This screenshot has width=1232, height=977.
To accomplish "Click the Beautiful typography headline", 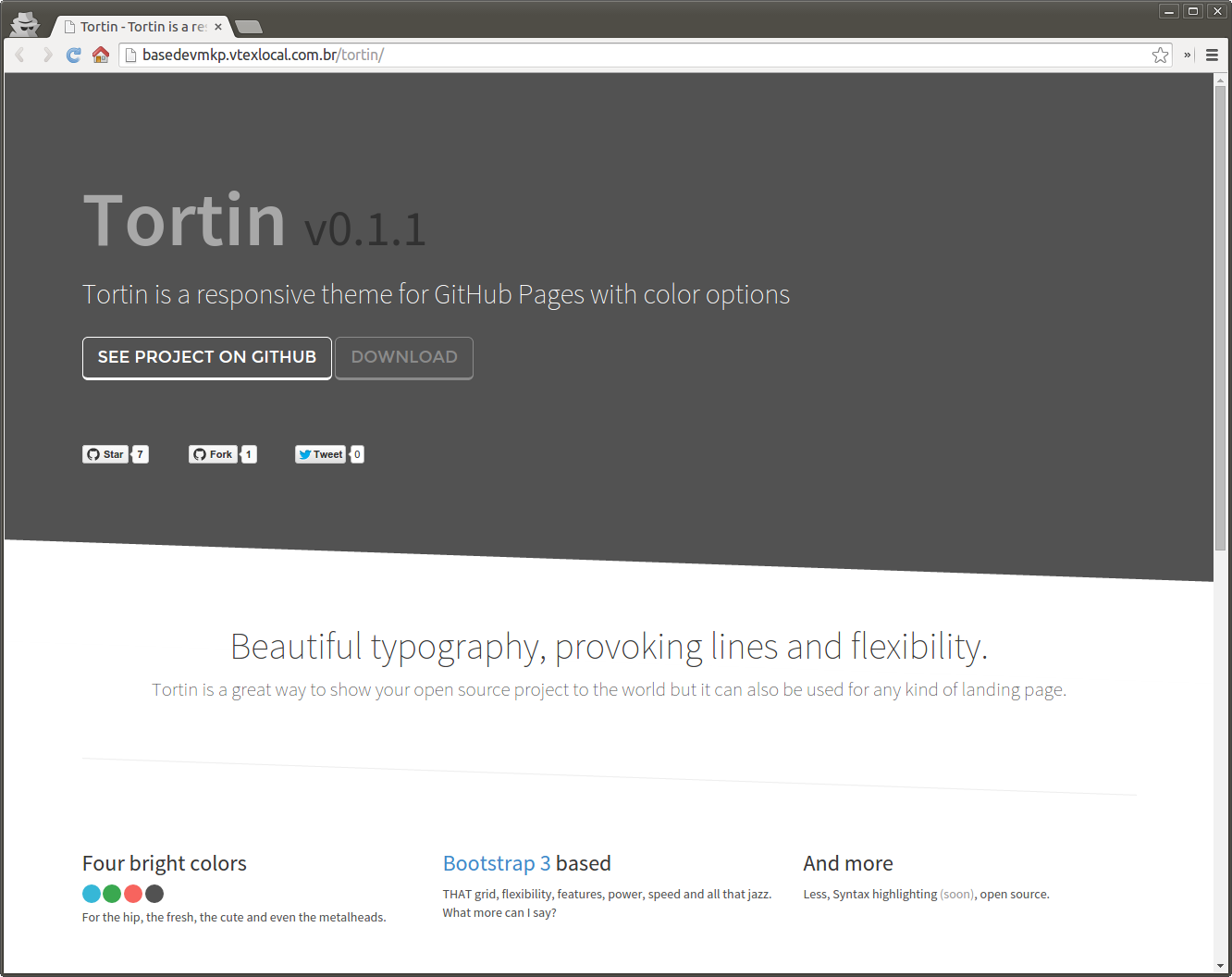I will (x=609, y=647).
